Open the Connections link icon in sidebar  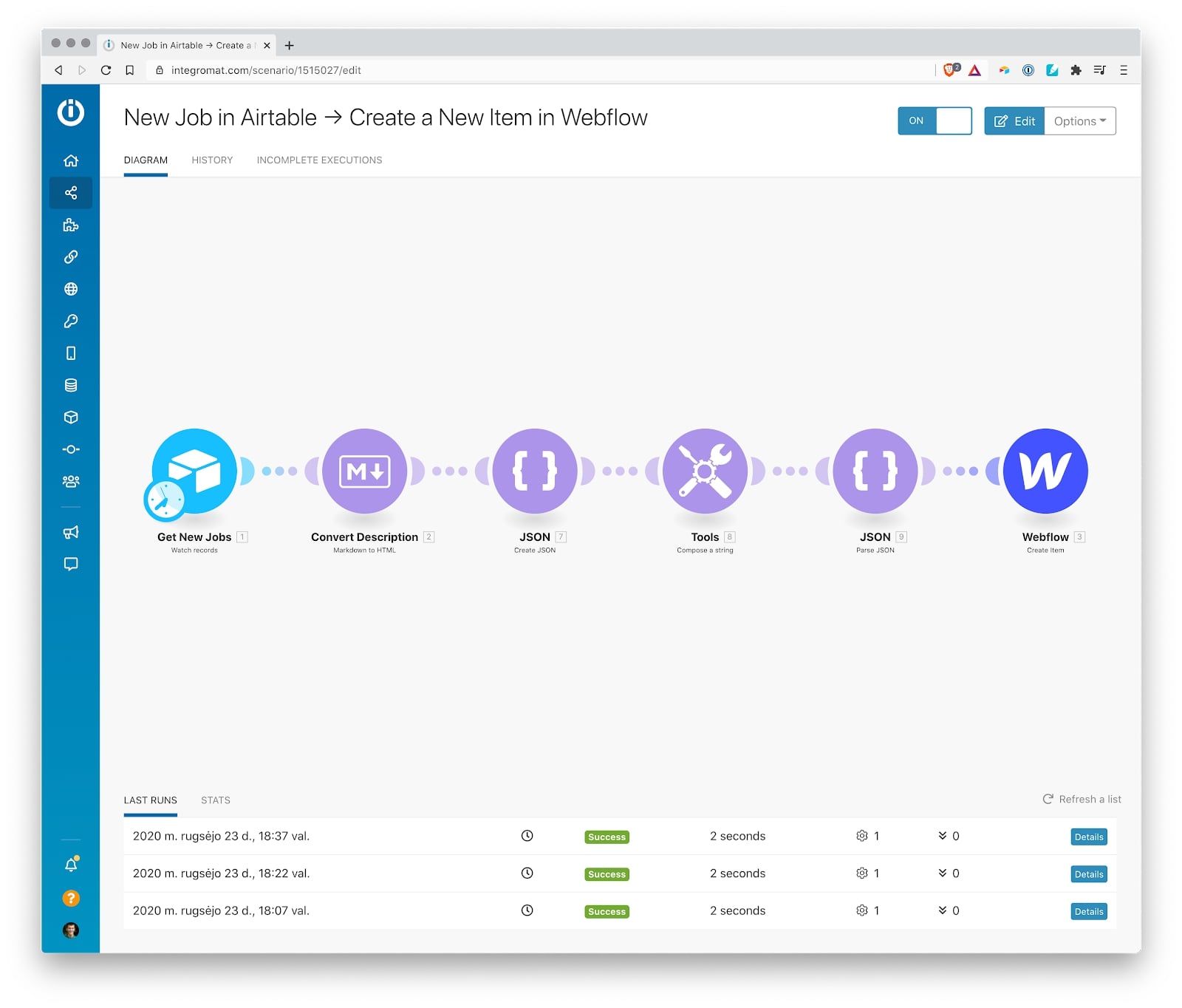[x=71, y=256]
